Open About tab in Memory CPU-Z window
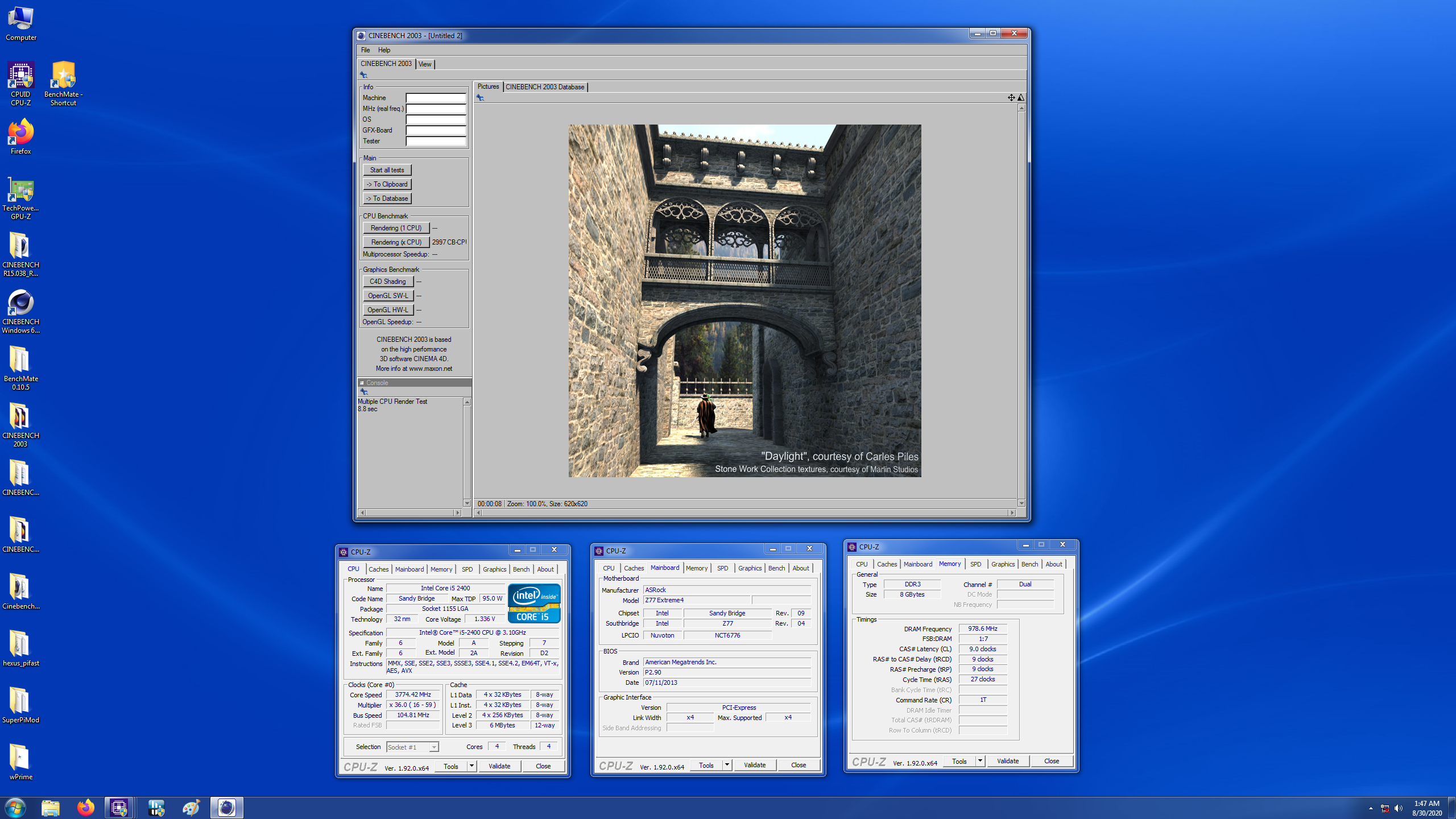 pos(1053,564)
